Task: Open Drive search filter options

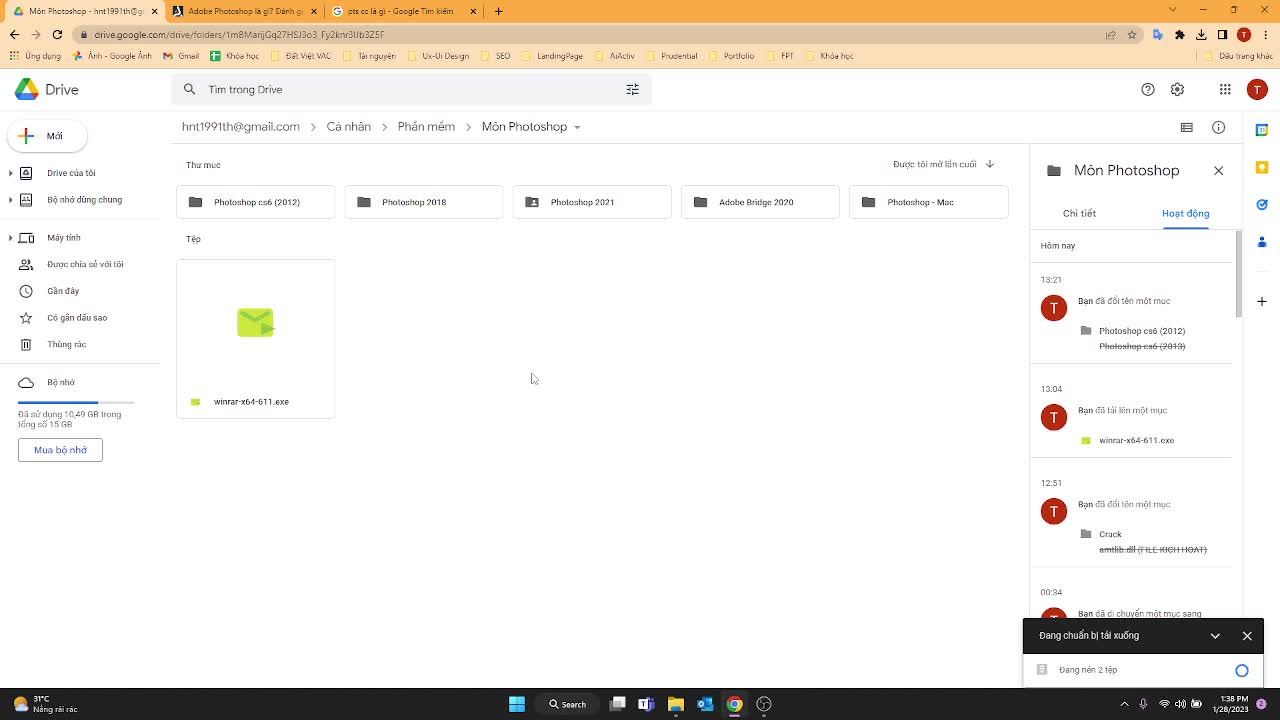Action: (632, 90)
